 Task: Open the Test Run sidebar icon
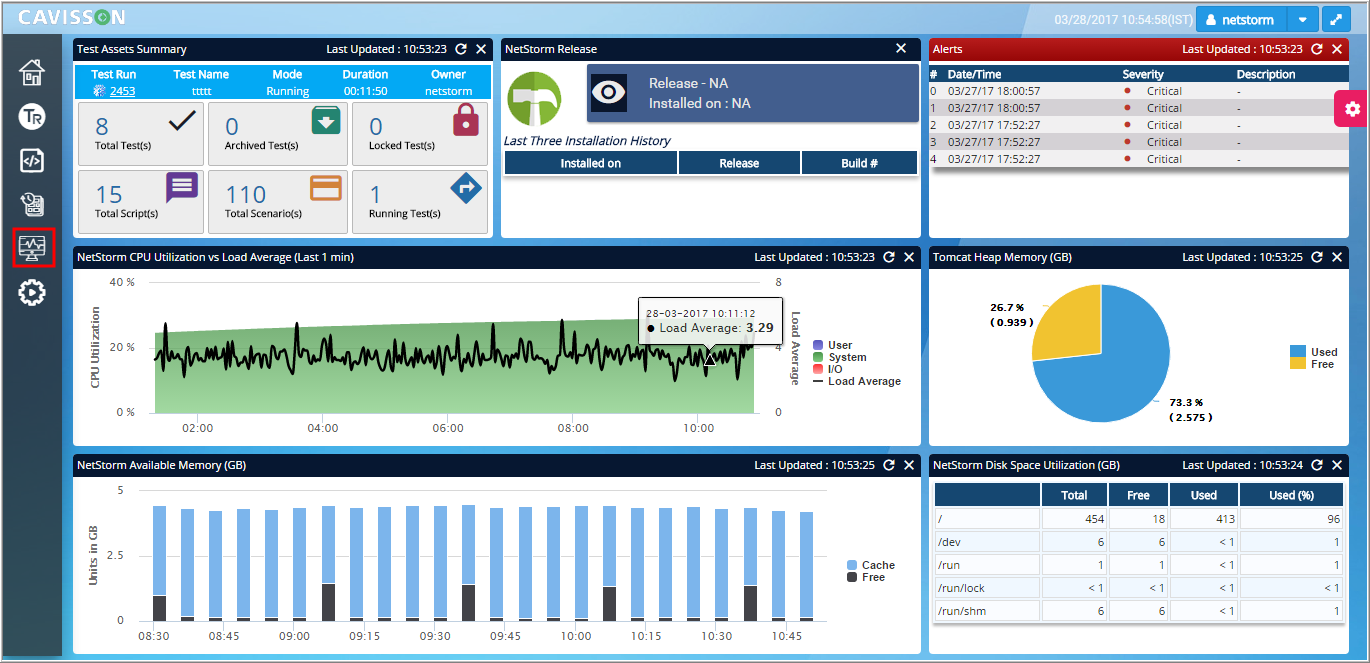pyautogui.click(x=32, y=116)
